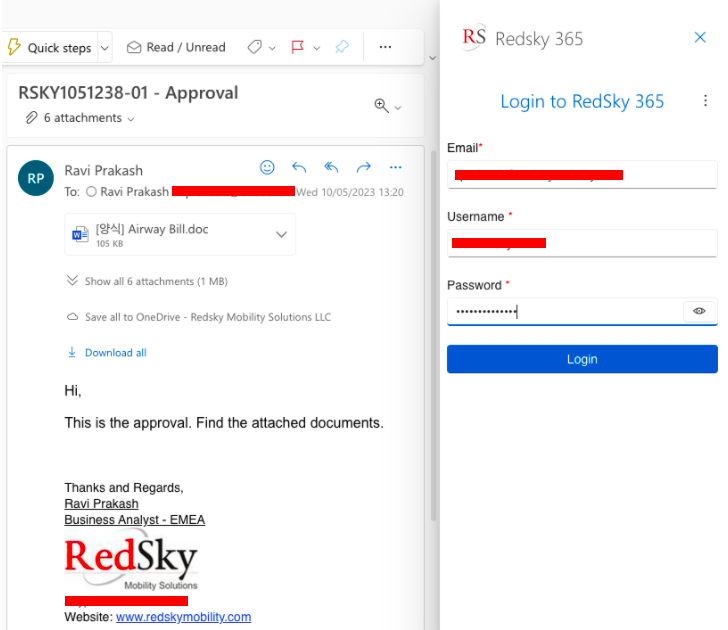The image size is (728, 630).
Task: Click the sender name Ravi Prakash
Action: (104, 170)
